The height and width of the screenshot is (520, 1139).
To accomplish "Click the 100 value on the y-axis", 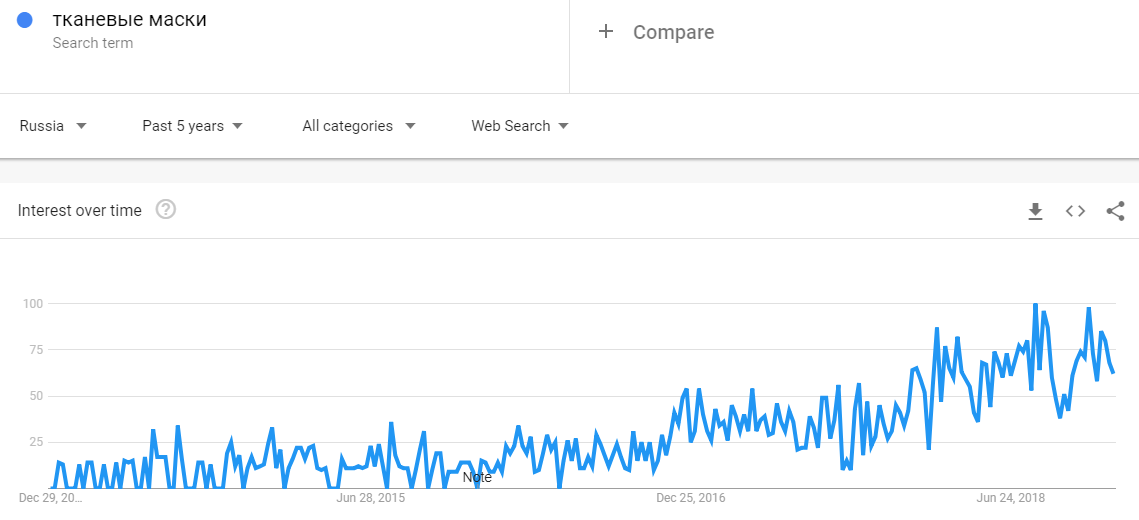I will (x=34, y=303).
